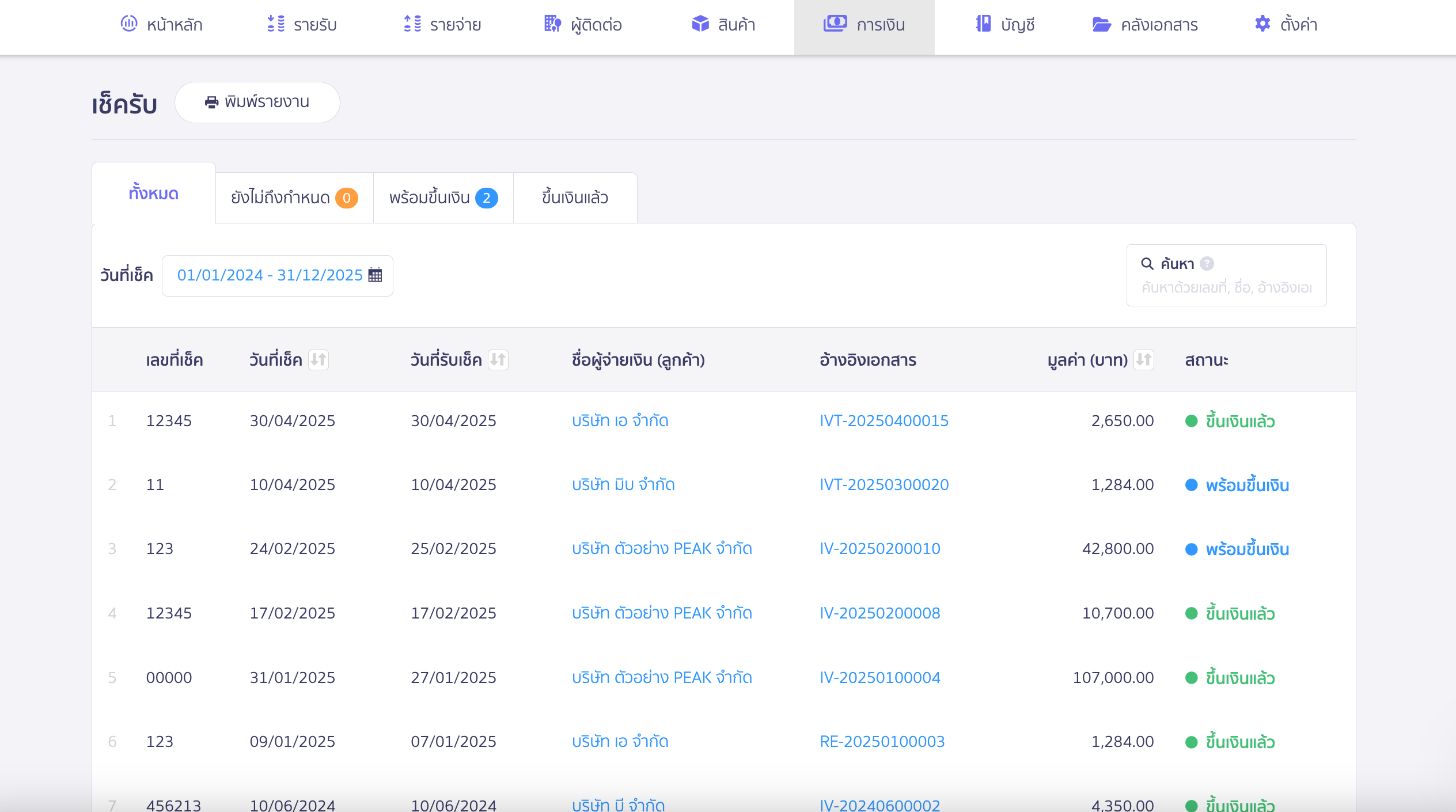1456x812 pixels.
Task: Open บริษัท ตัวอย่าง PEAK จำกัด in row 3
Action: 662,548
